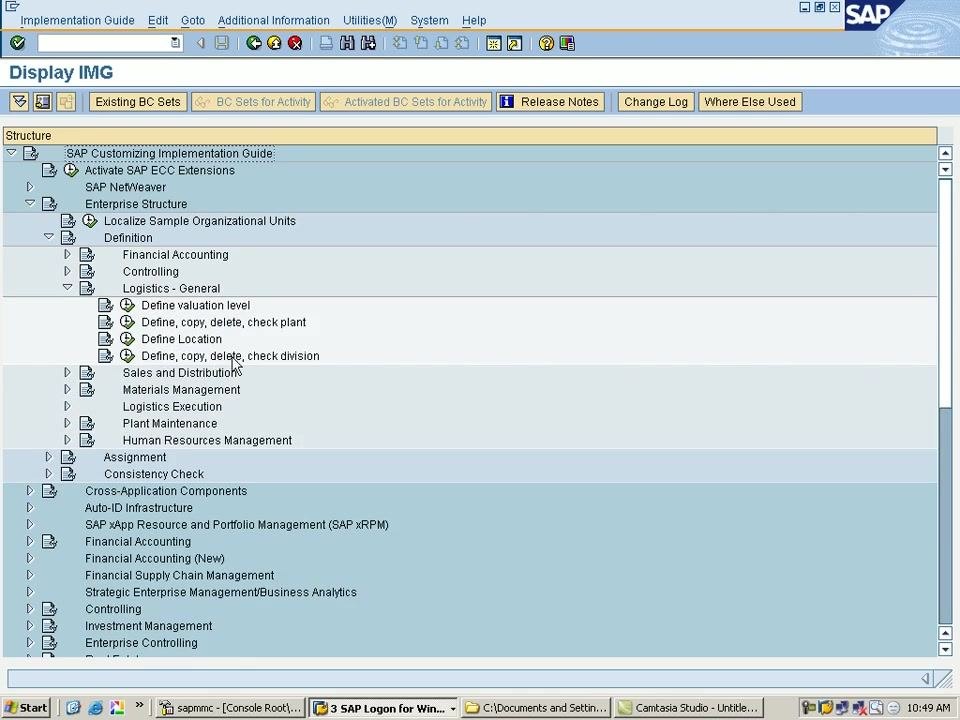Expand the Assignment node
Image resolution: width=960 pixels, height=720 pixels.
pyautogui.click(x=48, y=457)
